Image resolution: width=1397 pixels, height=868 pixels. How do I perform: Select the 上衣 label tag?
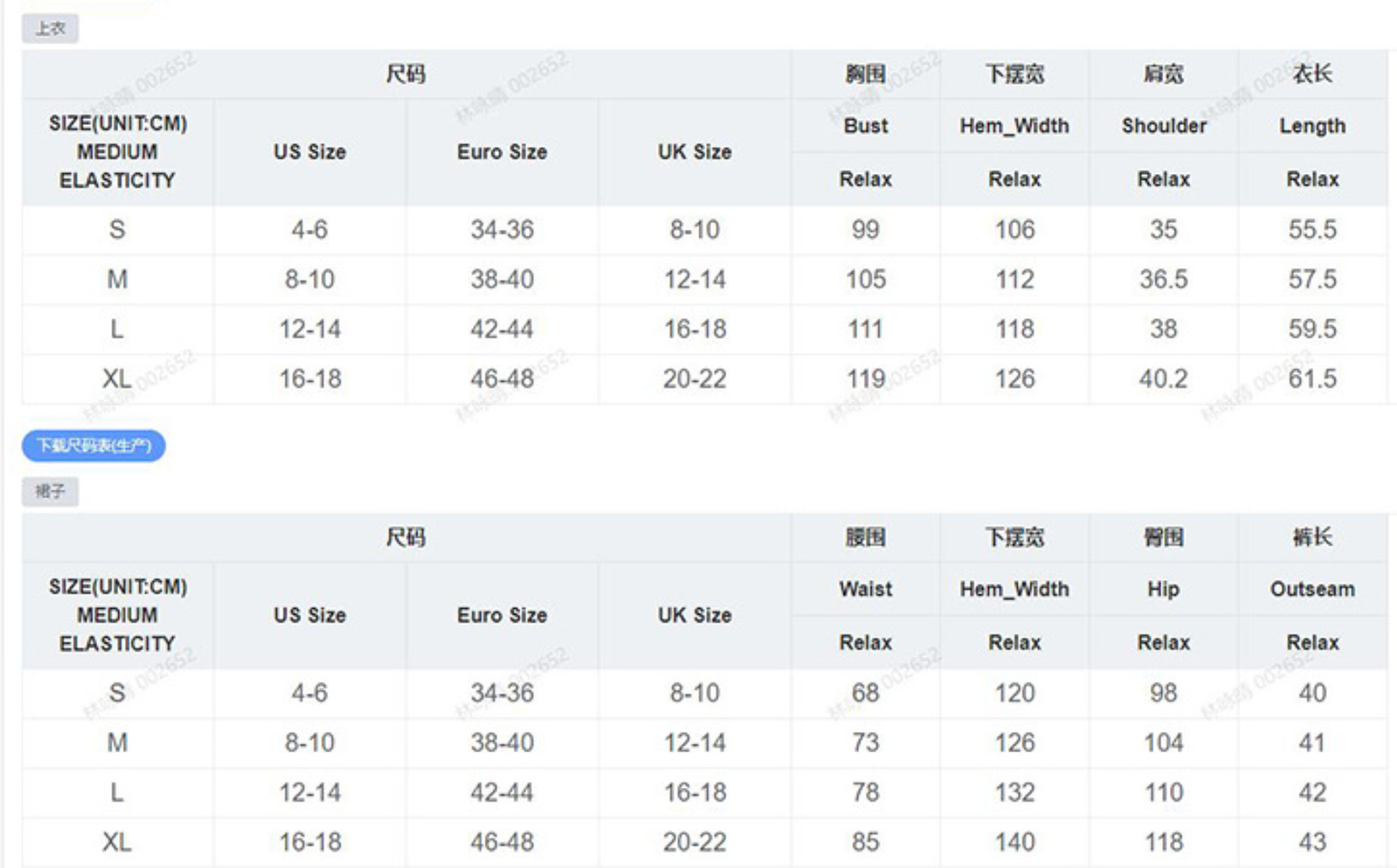(50, 29)
